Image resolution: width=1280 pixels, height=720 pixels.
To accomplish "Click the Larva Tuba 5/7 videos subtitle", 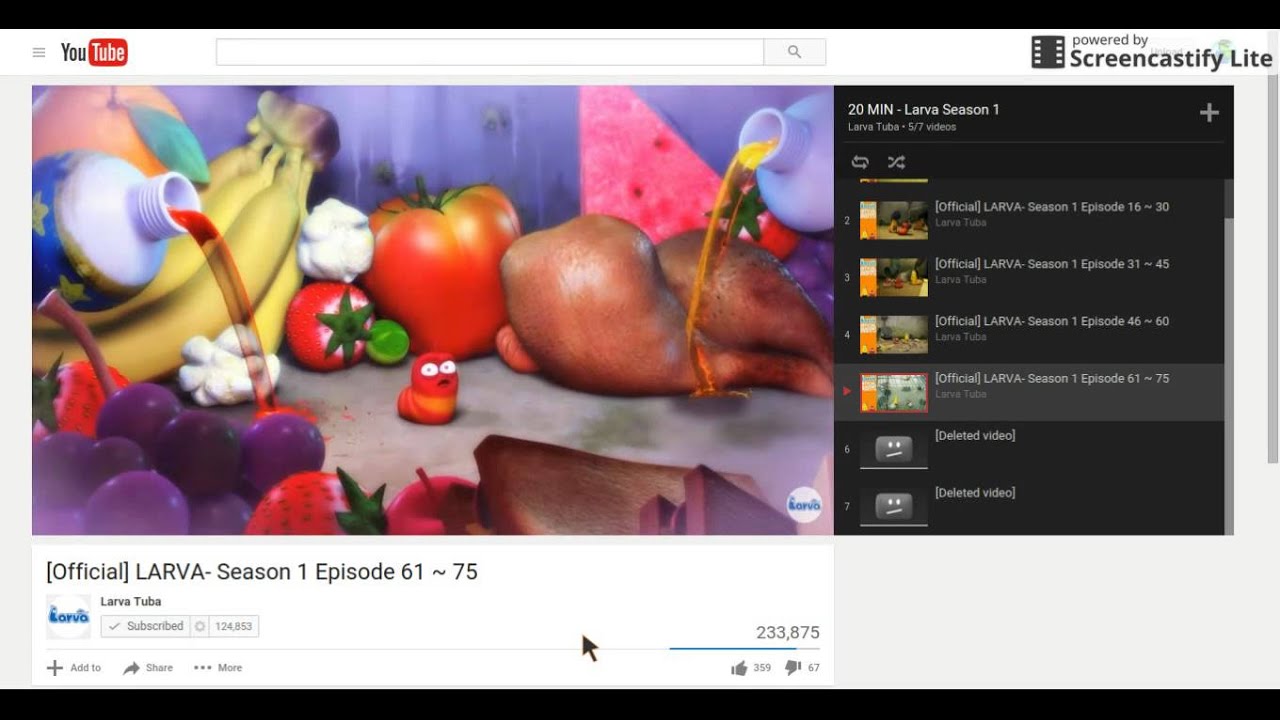I will (902, 127).
